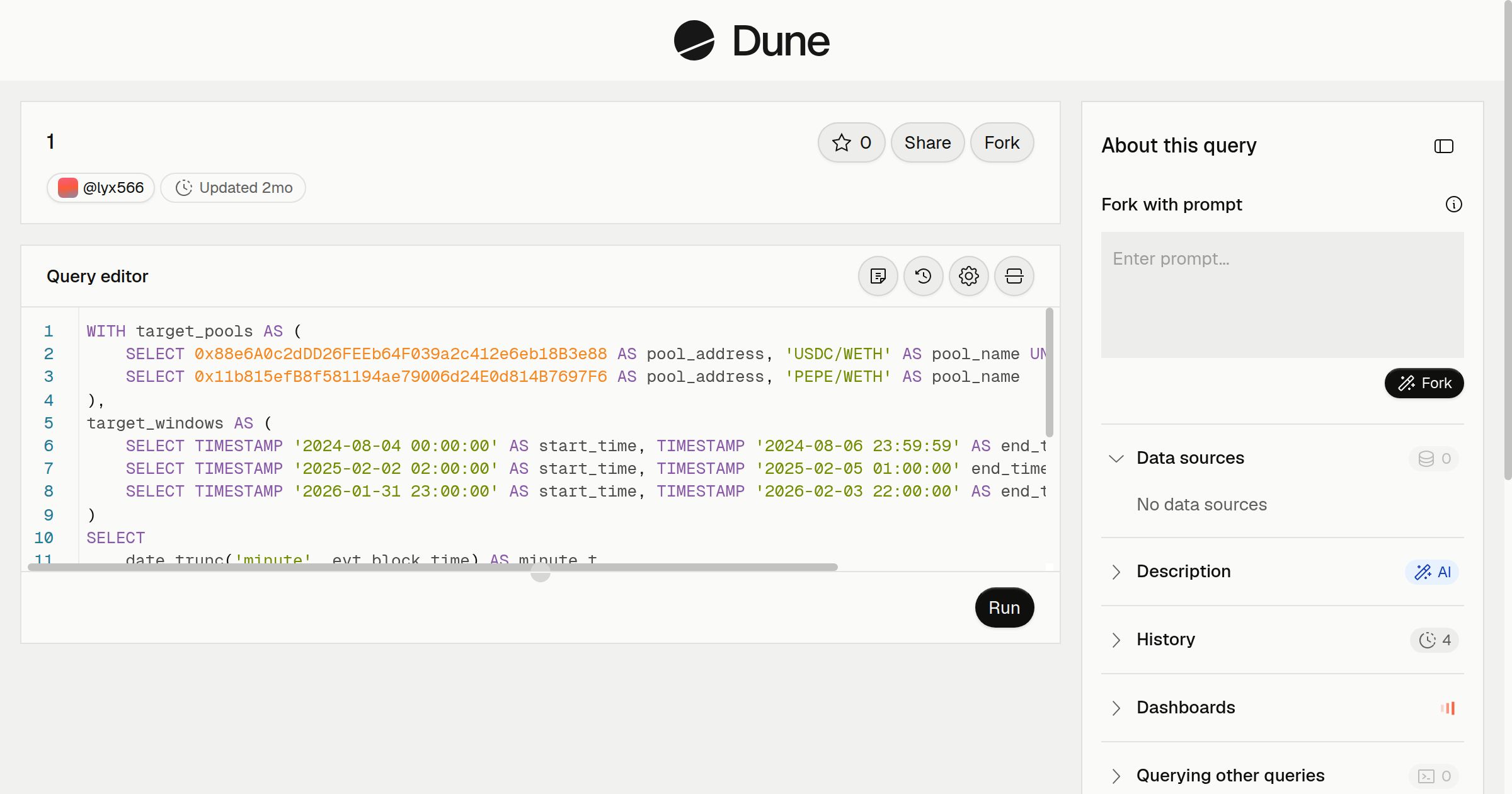
Task: Click the 'No data sources' text
Action: [x=1201, y=505]
